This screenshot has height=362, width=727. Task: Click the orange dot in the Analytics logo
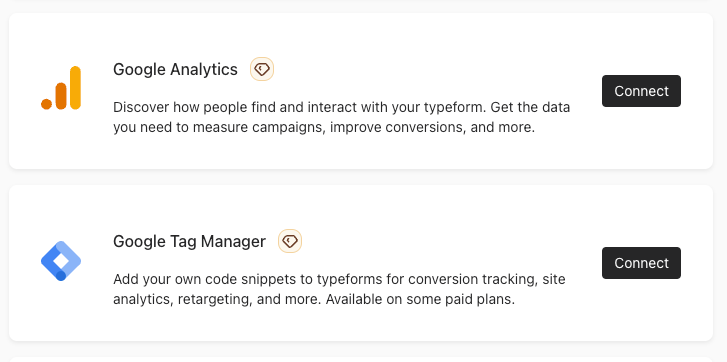click(x=46, y=104)
